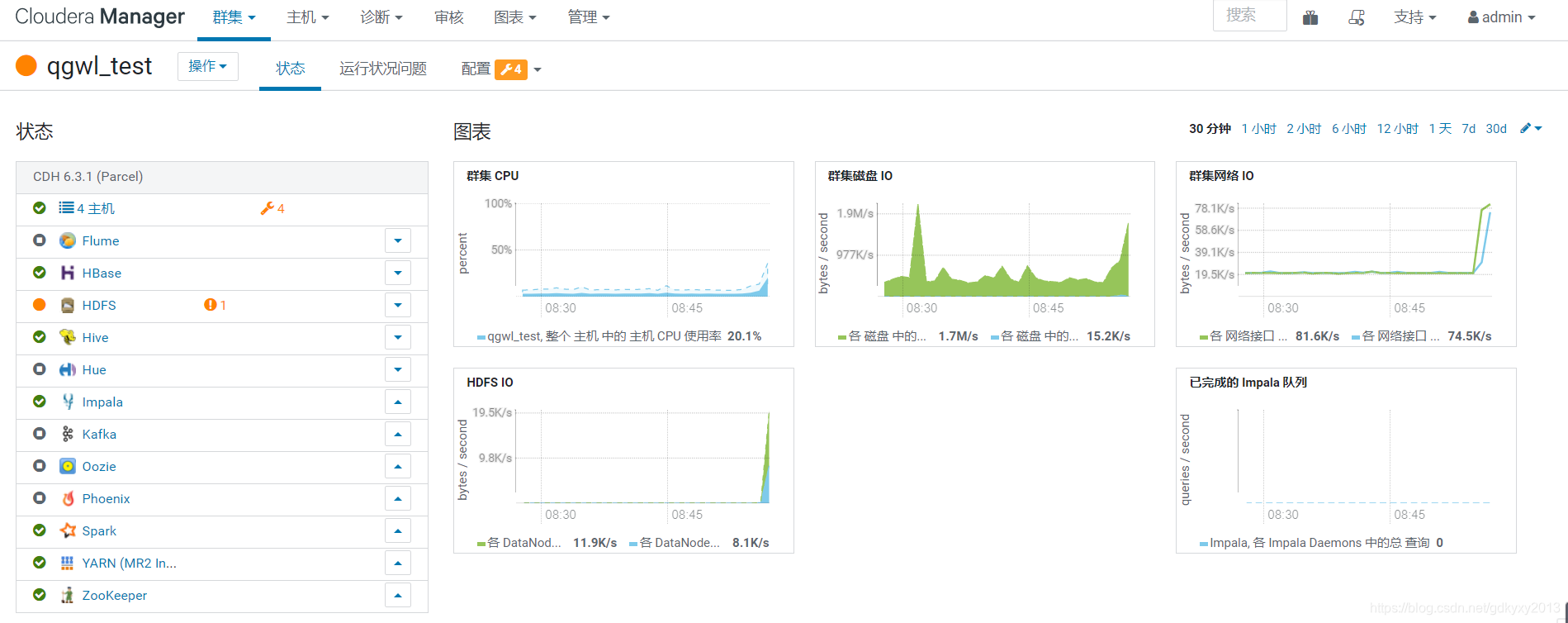This screenshot has width=1568, height=623.
Task: Open the YARN actions dropdown arrow
Action: point(398,563)
